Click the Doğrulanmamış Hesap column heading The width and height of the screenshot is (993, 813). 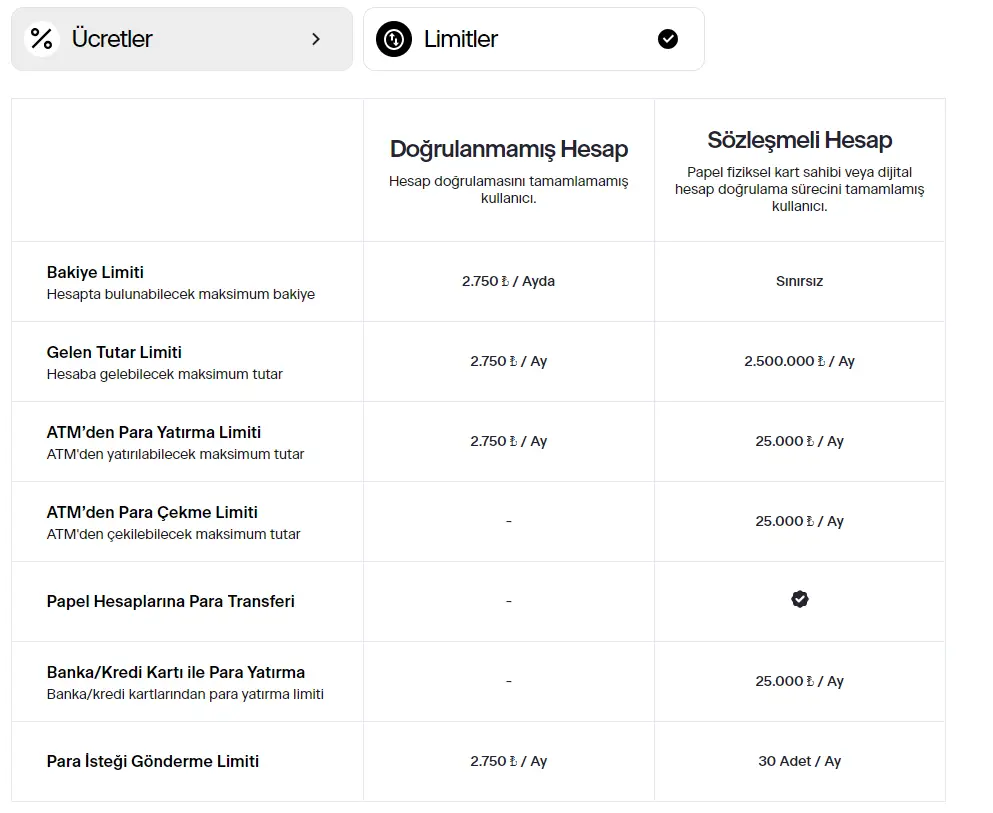(x=508, y=149)
